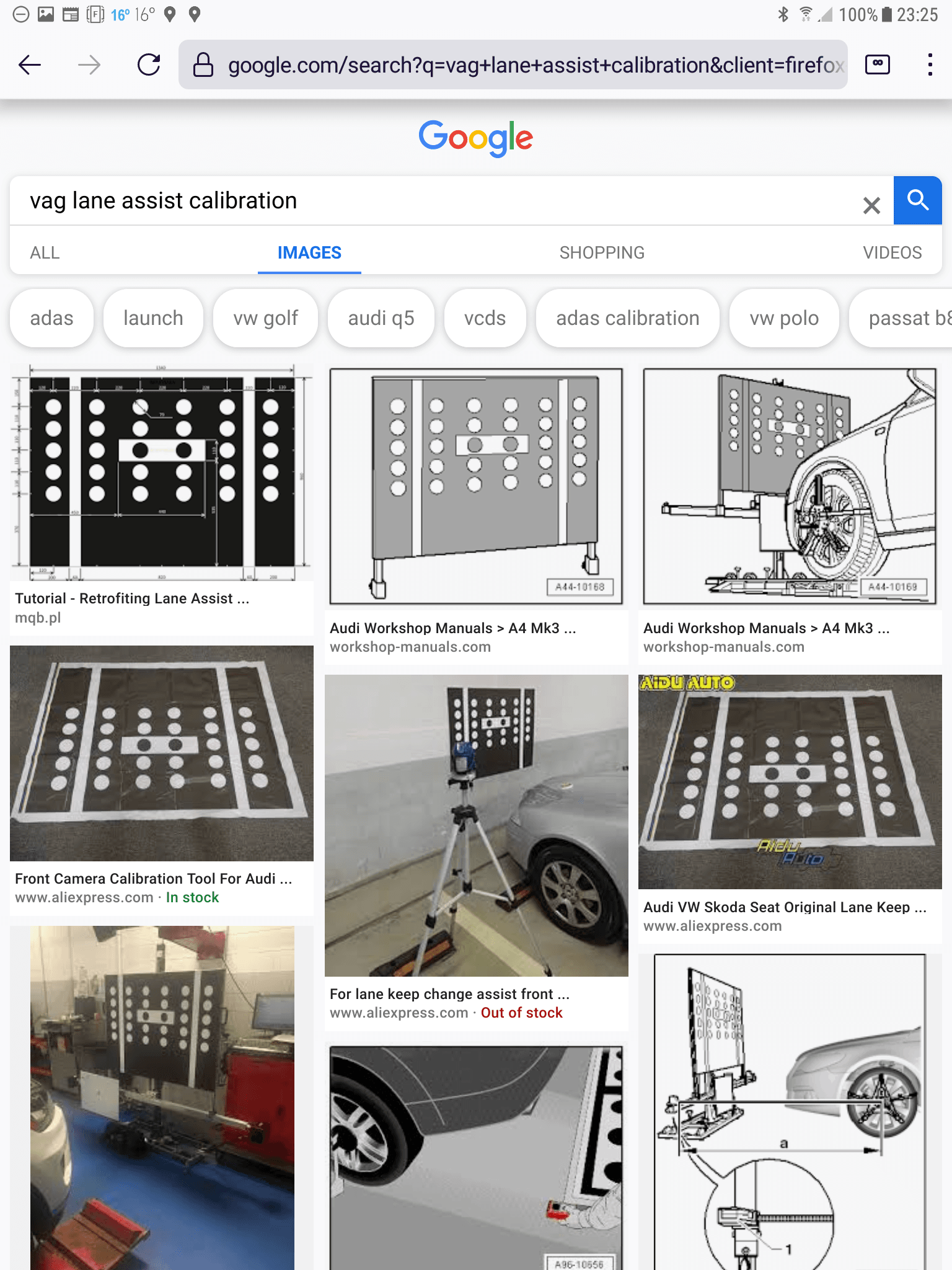Viewport: 952px width, 1270px height.
Task: Filter by the adas chip
Action: [x=52, y=318]
